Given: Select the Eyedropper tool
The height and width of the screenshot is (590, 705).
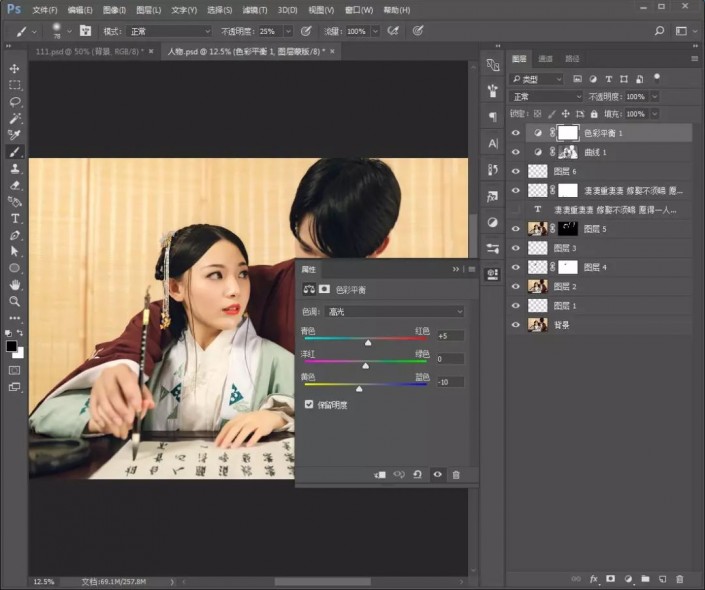Looking at the screenshot, I should pos(14,134).
